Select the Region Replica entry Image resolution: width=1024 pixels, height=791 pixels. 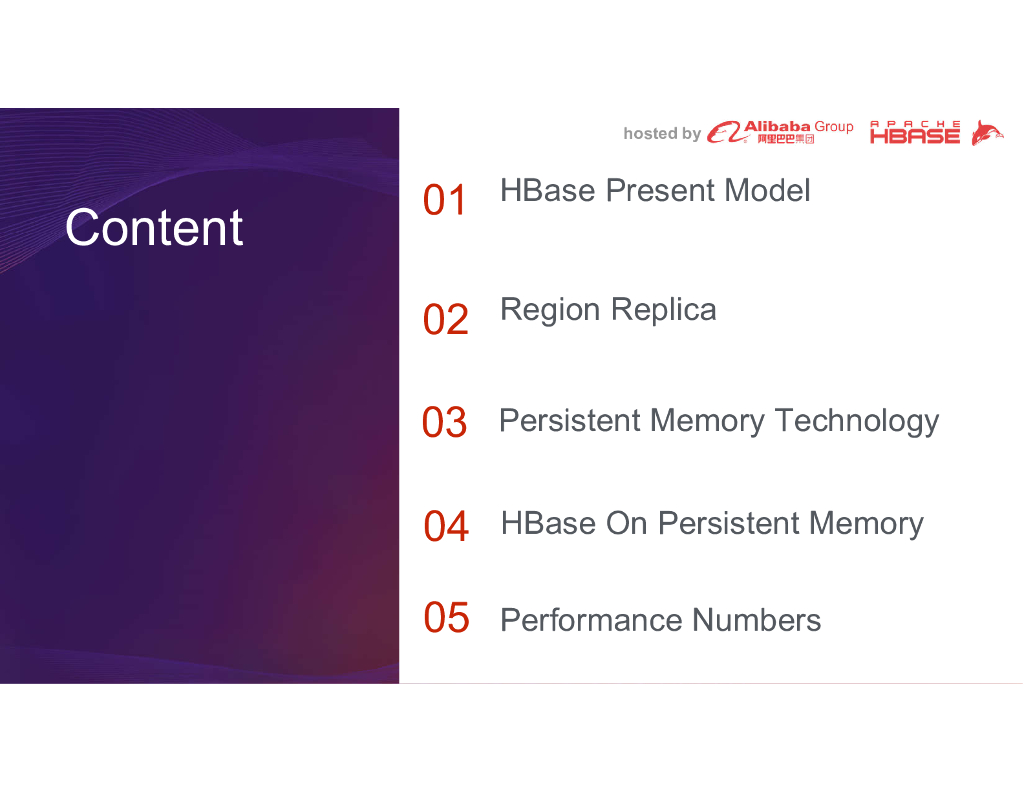[x=608, y=309]
